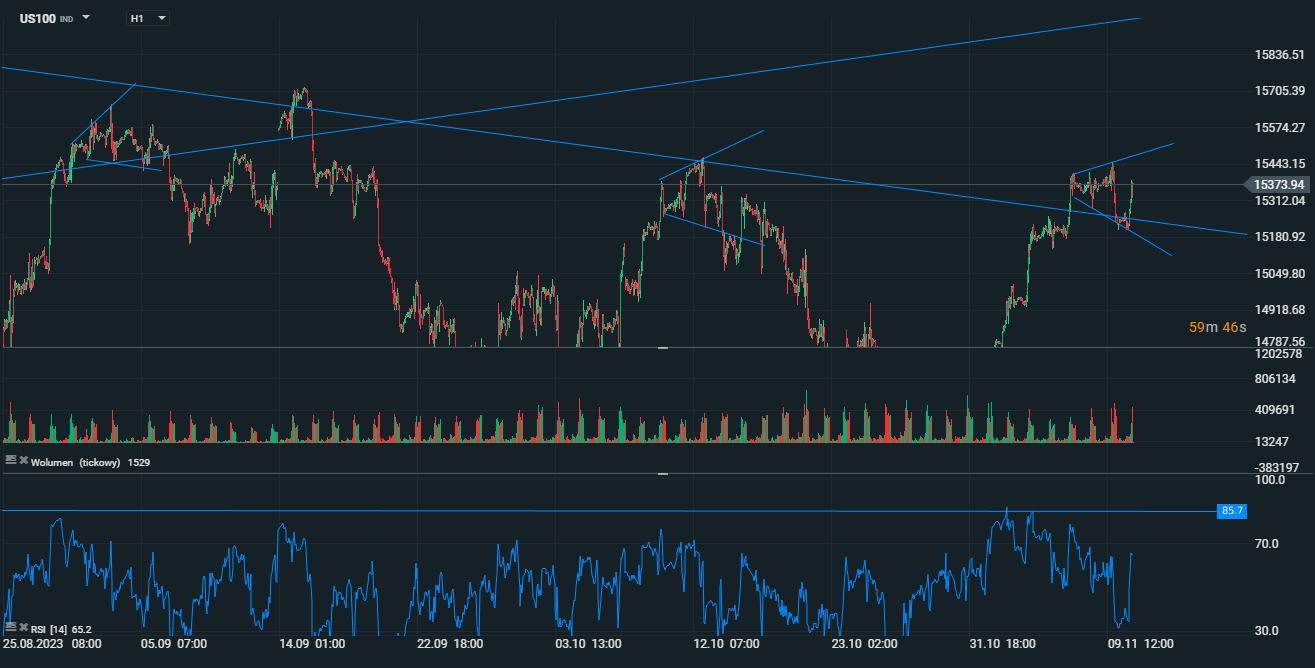The image size is (1315, 668).
Task: Click the 25.08.2023 08:00 date label
Action: (x=52, y=643)
